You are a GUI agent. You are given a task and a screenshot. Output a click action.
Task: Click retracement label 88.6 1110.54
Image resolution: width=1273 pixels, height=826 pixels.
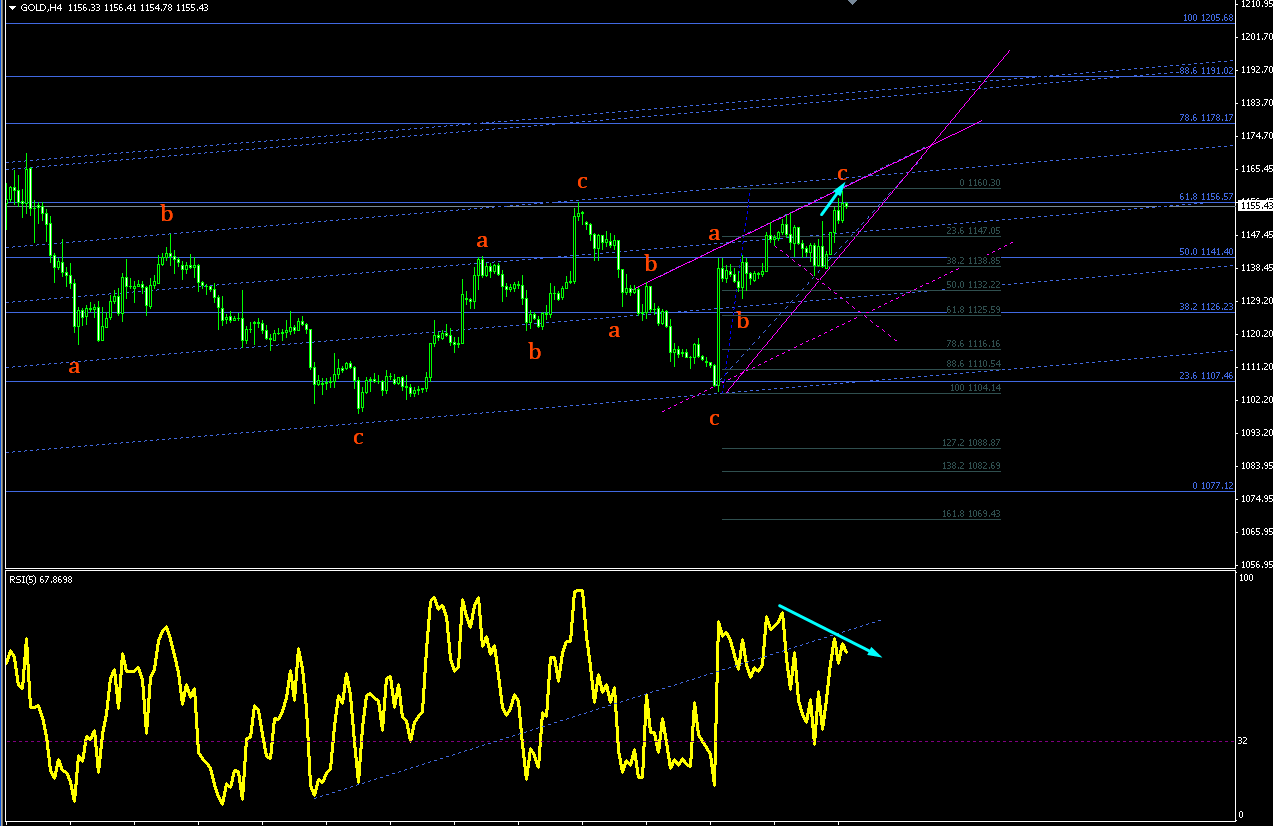point(974,364)
